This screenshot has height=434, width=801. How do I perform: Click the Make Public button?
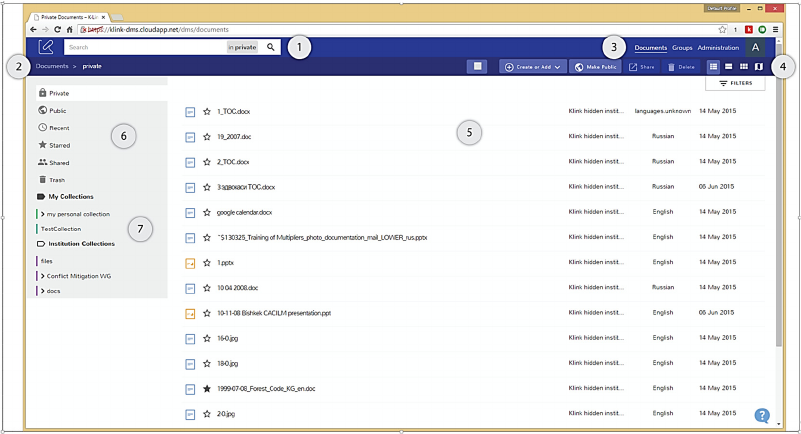[596, 66]
